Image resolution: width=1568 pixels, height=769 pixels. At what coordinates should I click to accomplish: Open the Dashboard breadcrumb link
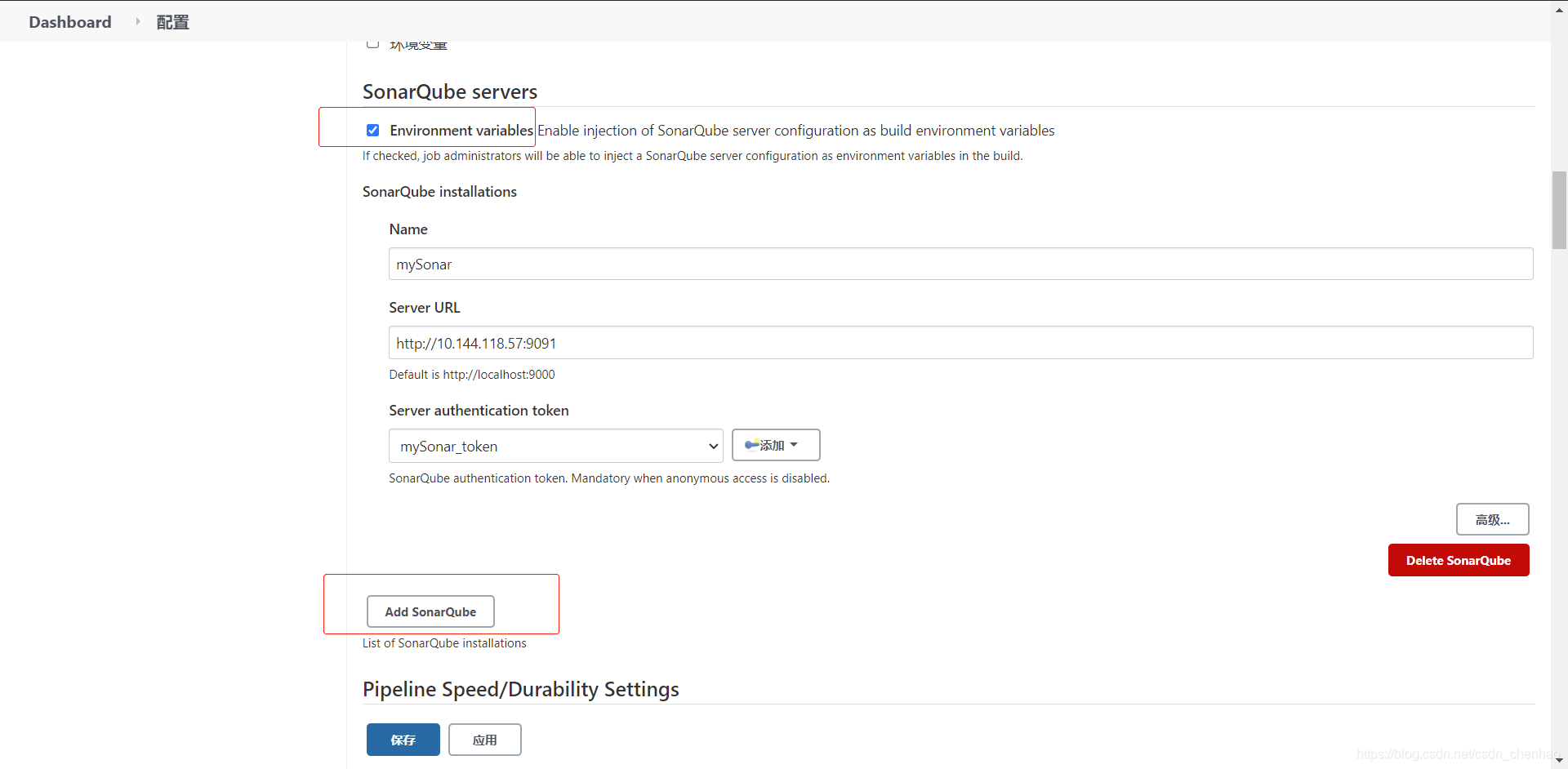pyautogui.click(x=70, y=22)
